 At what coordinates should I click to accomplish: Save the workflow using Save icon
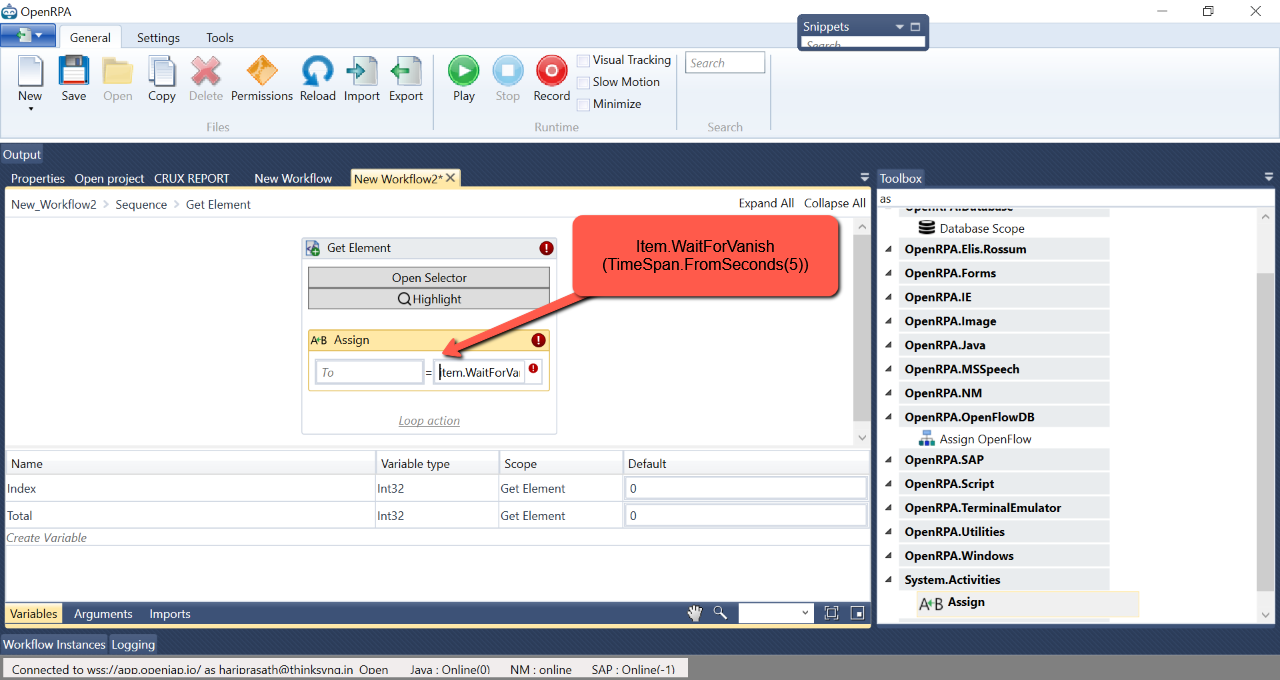(74, 71)
